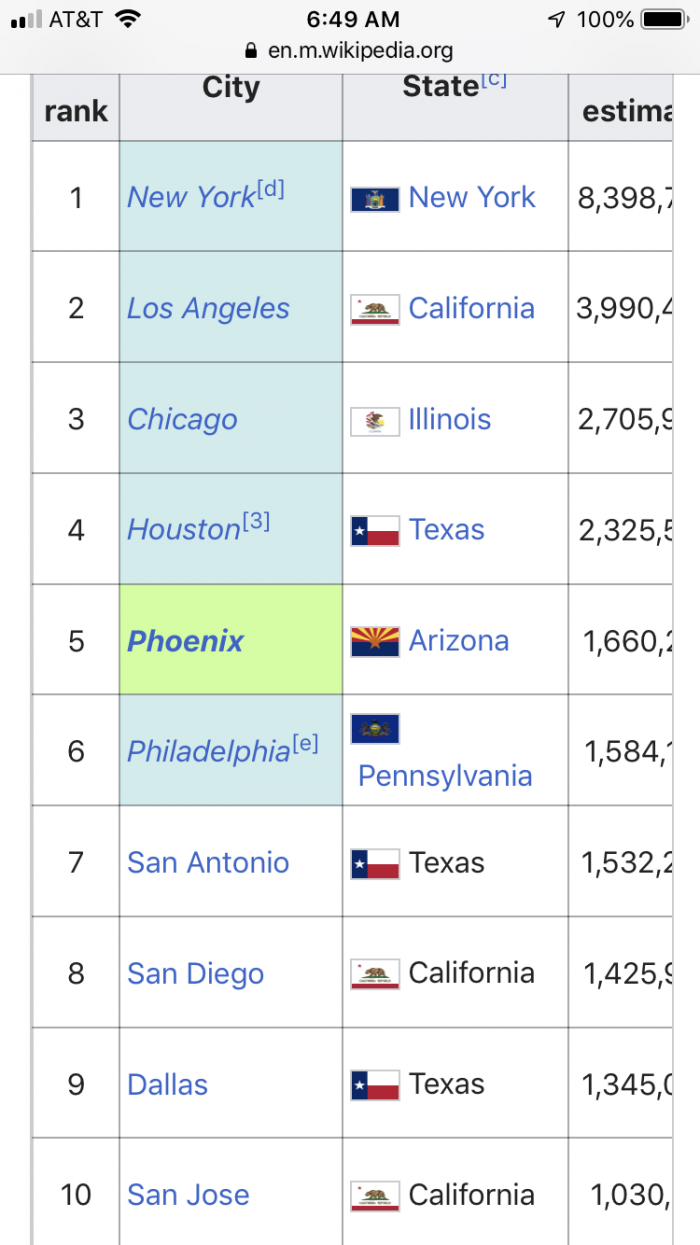Open the Pennsylvania state link

tap(445, 776)
